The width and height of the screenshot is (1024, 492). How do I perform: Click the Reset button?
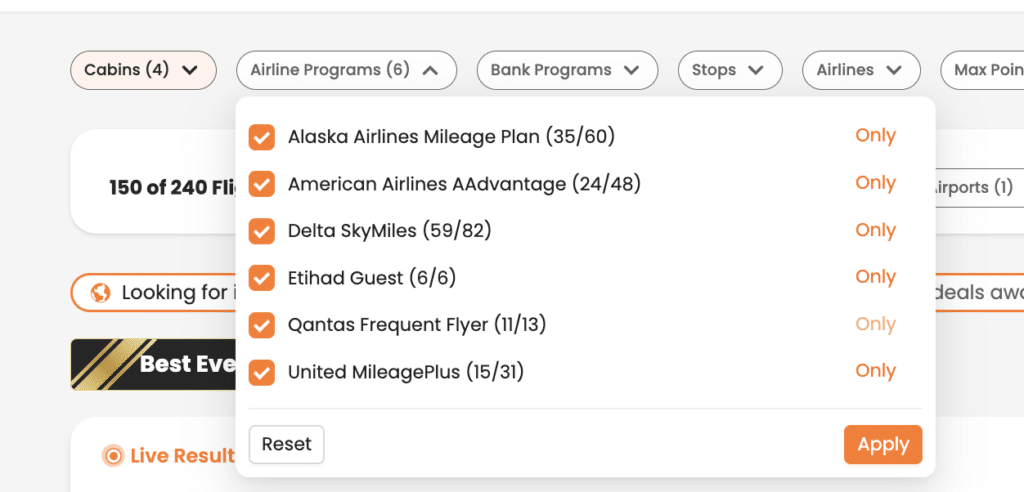coord(286,444)
